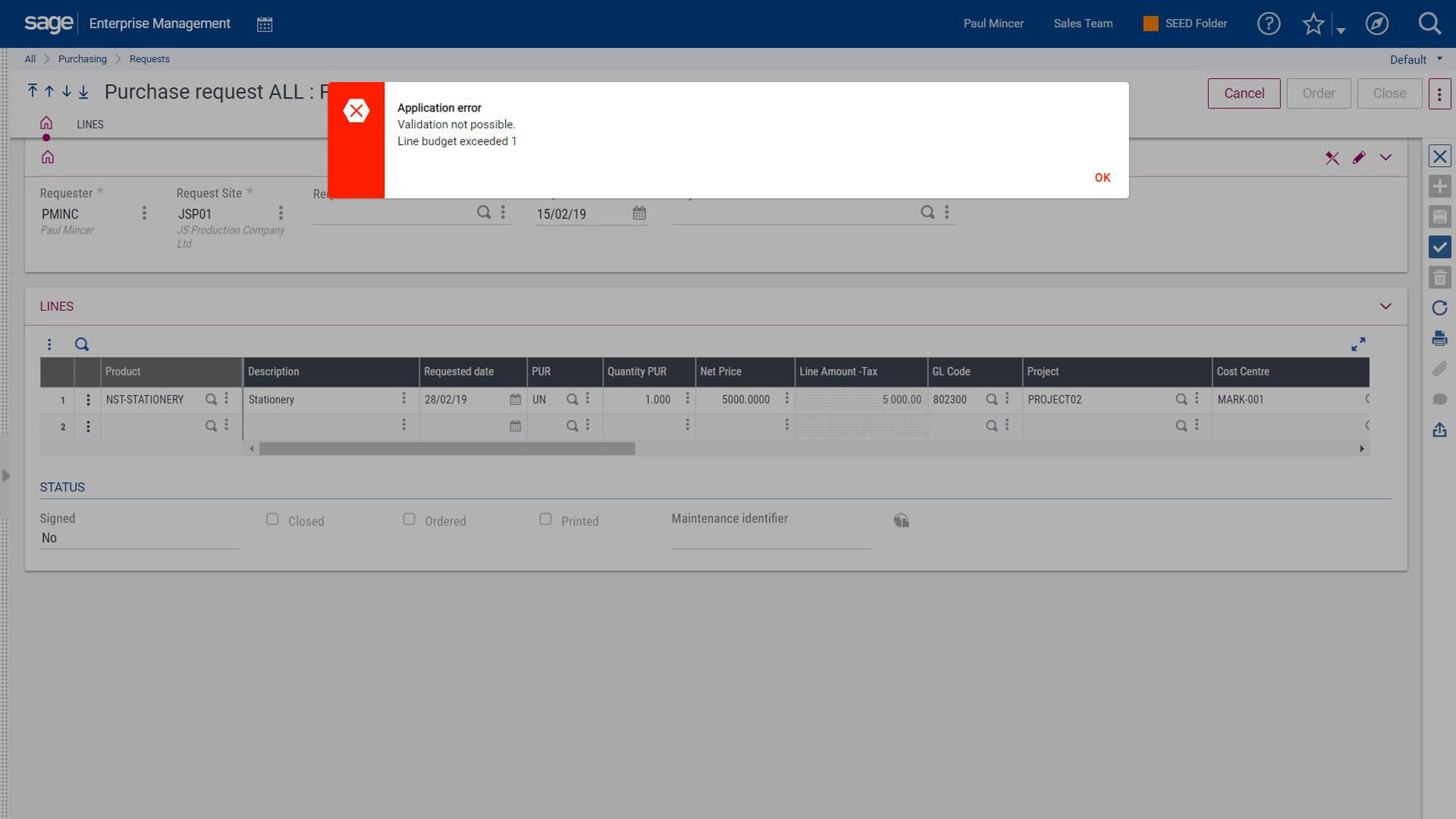This screenshot has width=1456, height=819.
Task: Expand the LINES section chevron dropdown
Action: coord(1386,306)
